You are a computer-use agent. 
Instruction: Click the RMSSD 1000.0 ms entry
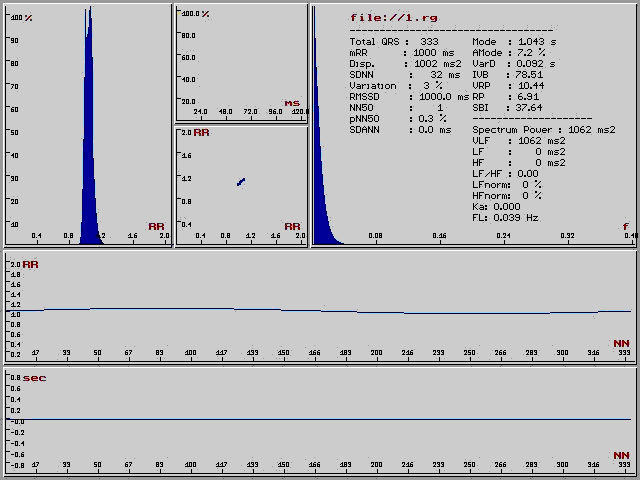coord(408,97)
